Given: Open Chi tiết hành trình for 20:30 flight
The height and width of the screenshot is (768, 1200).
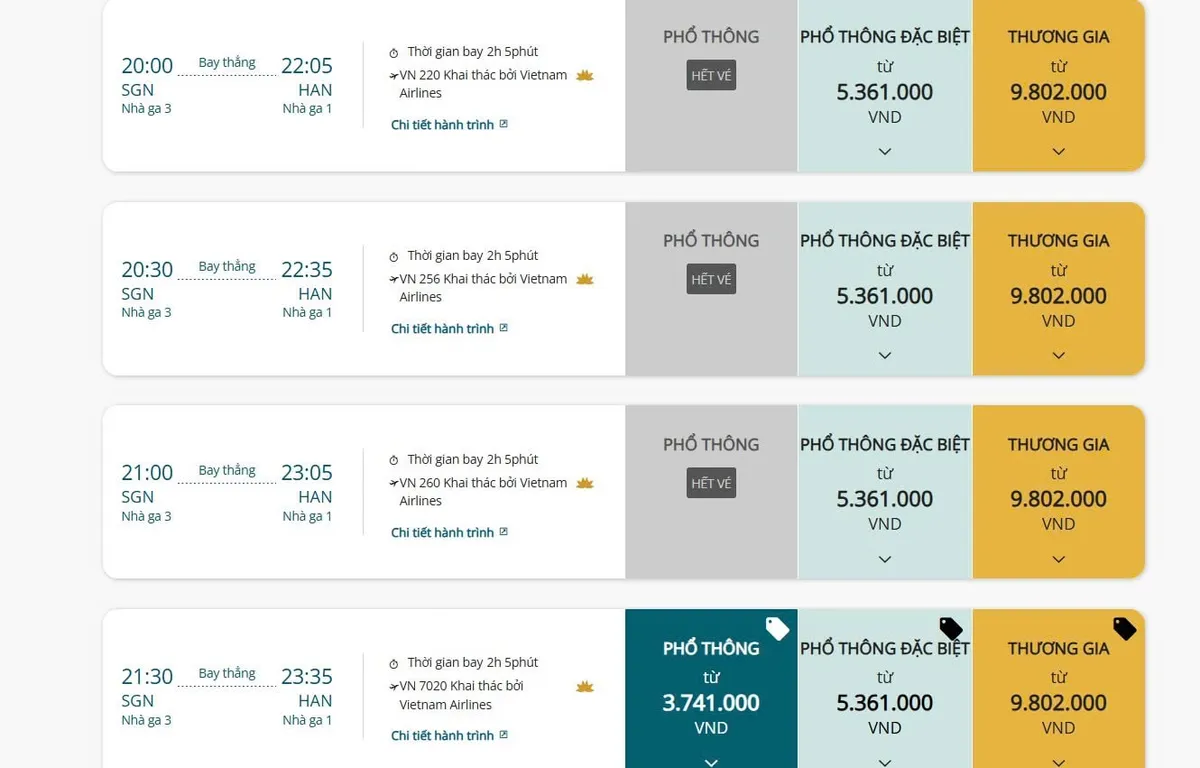Looking at the screenshot, I should pyautogui.click(x=443, y=329).
